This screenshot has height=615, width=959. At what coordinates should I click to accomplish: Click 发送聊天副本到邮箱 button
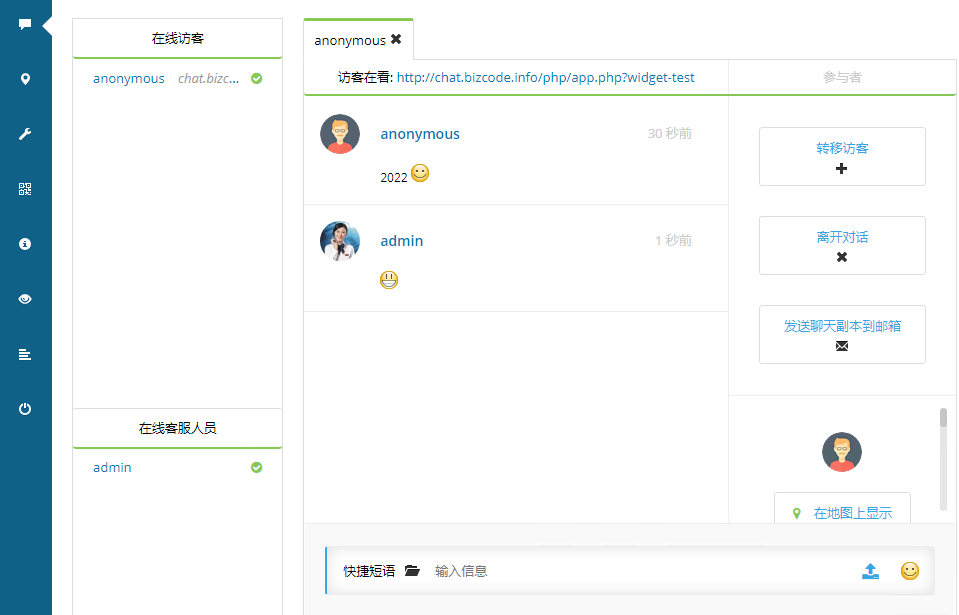[842, 334]
